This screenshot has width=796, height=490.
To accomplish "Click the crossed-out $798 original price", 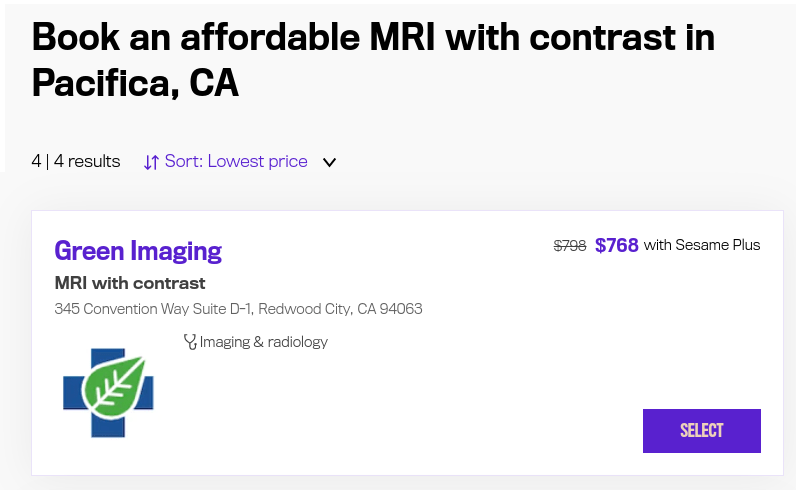I will 570,246.
